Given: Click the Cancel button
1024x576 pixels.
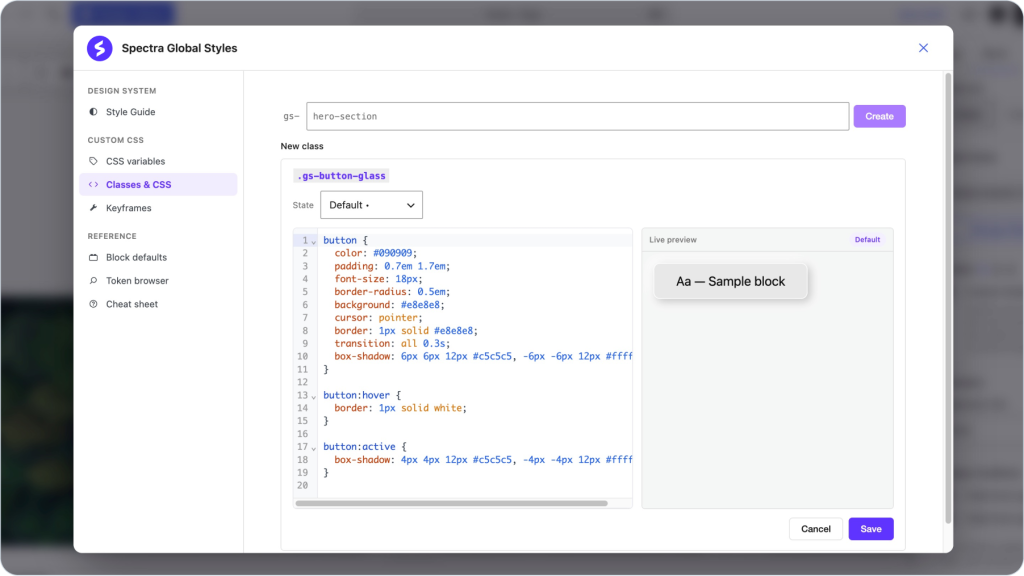Looking at the screenshot, I should point(816,529).
